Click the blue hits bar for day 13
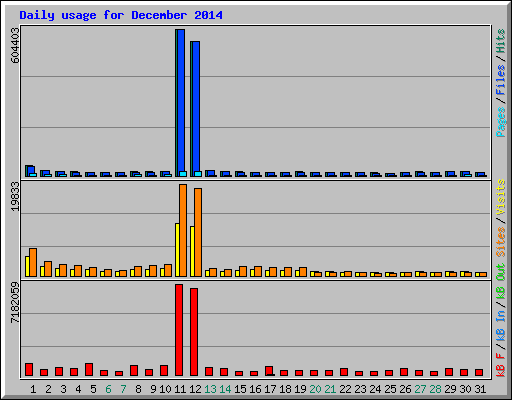 pos(211,173)
